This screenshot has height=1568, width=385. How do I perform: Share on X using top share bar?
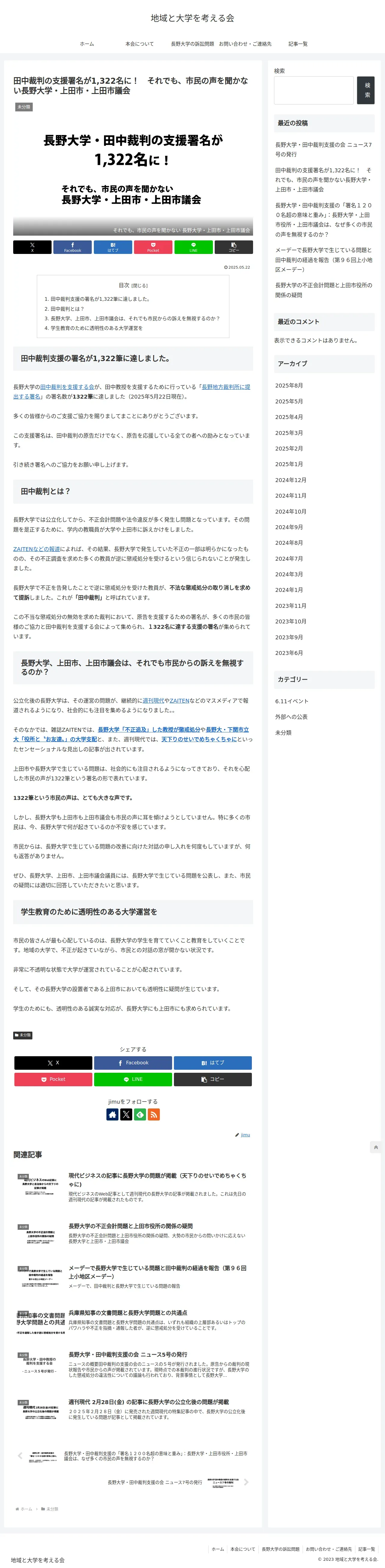click(x=32, y=247)
